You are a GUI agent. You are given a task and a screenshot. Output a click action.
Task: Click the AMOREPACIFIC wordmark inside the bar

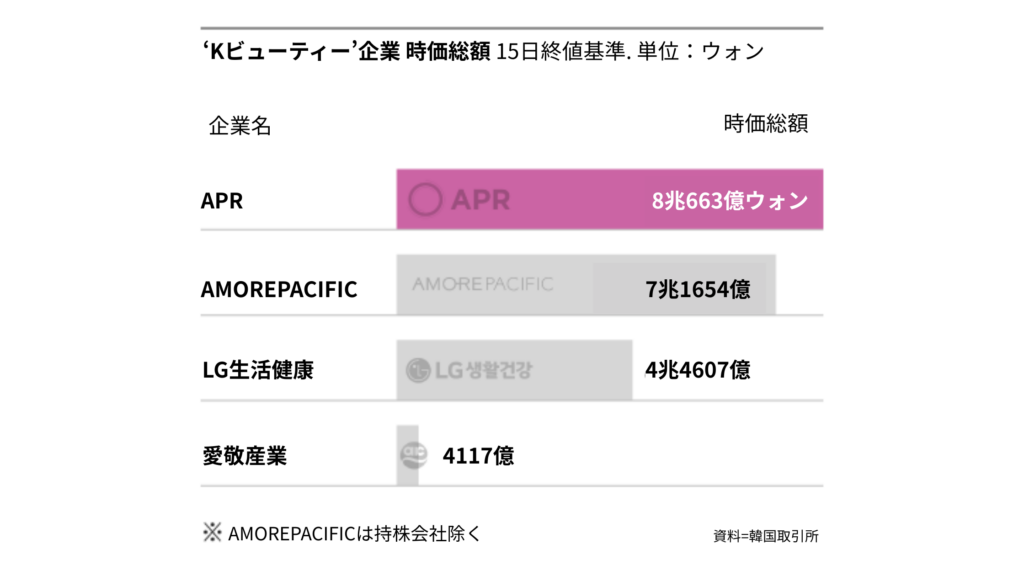[482, 284]
